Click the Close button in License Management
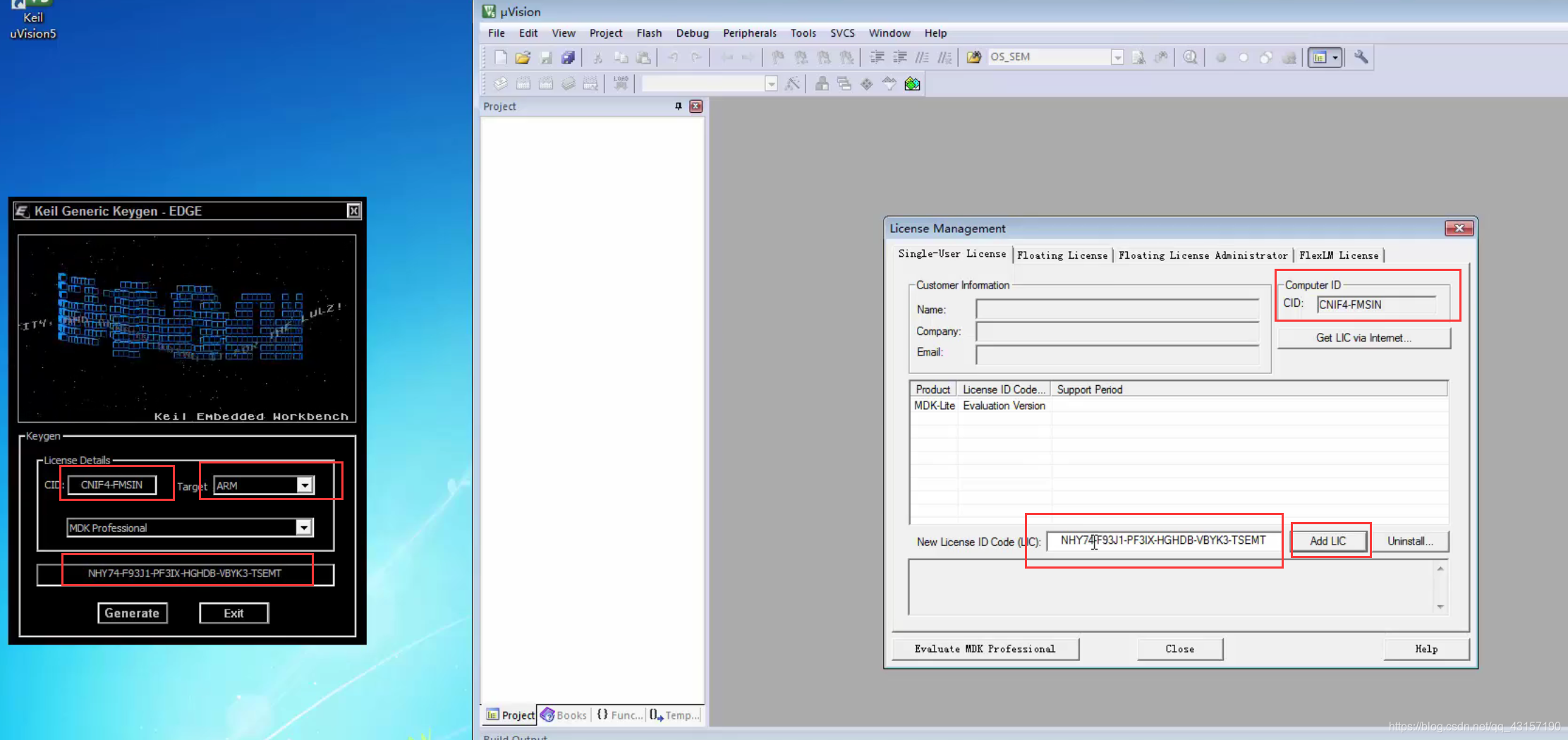The height and width of the screenshot is (740, 1568). coord(1180,649)
